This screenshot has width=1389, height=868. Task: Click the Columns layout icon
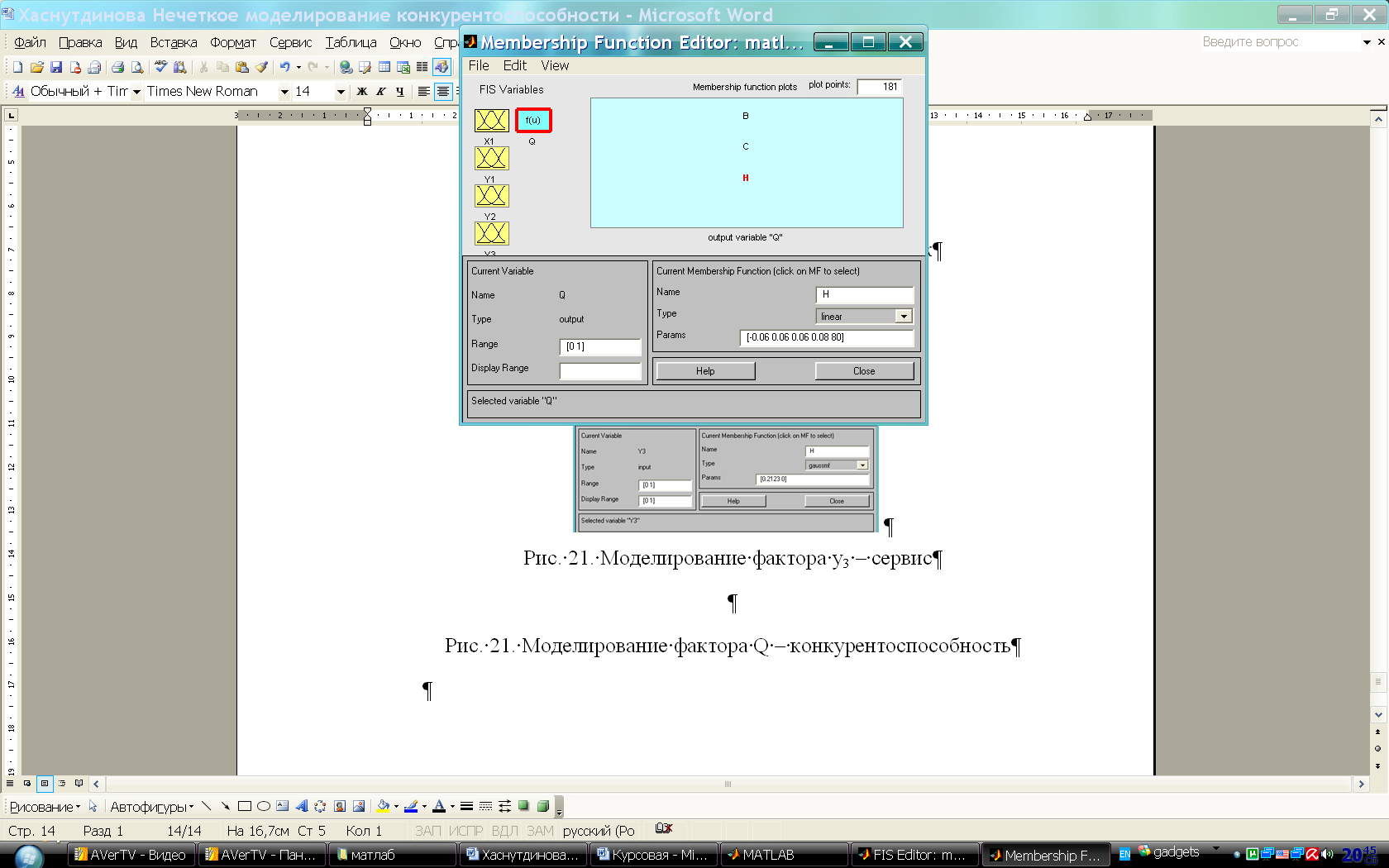point(422,67)
